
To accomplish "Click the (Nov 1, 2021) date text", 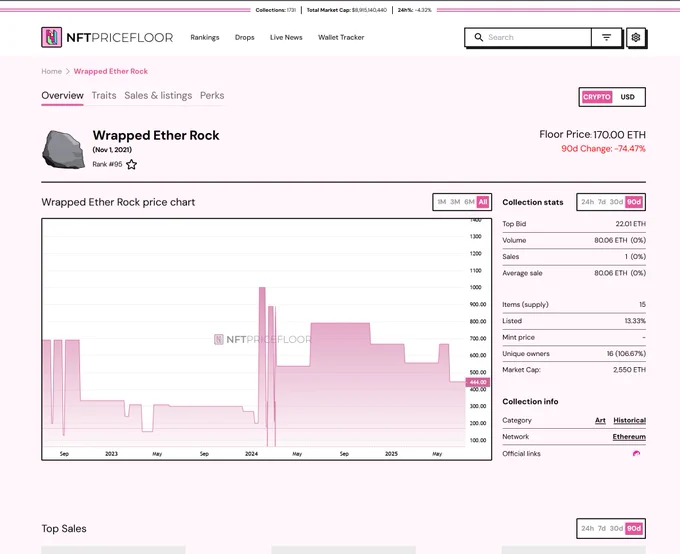I will pyautogui.click(x=112, y=150).
